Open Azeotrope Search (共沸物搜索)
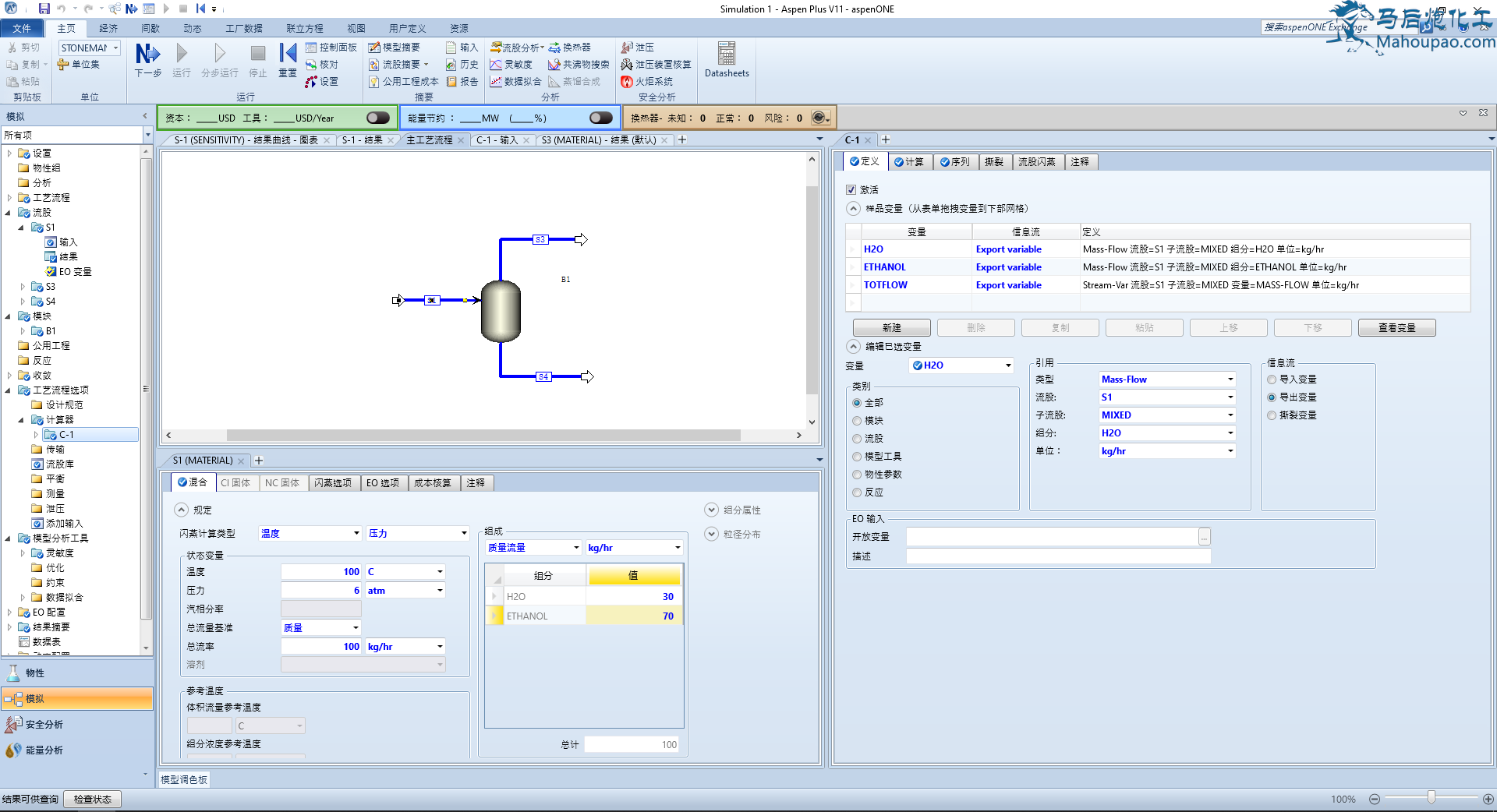Viewport: 1497px width, 812px height. click(x=579, y=65)
